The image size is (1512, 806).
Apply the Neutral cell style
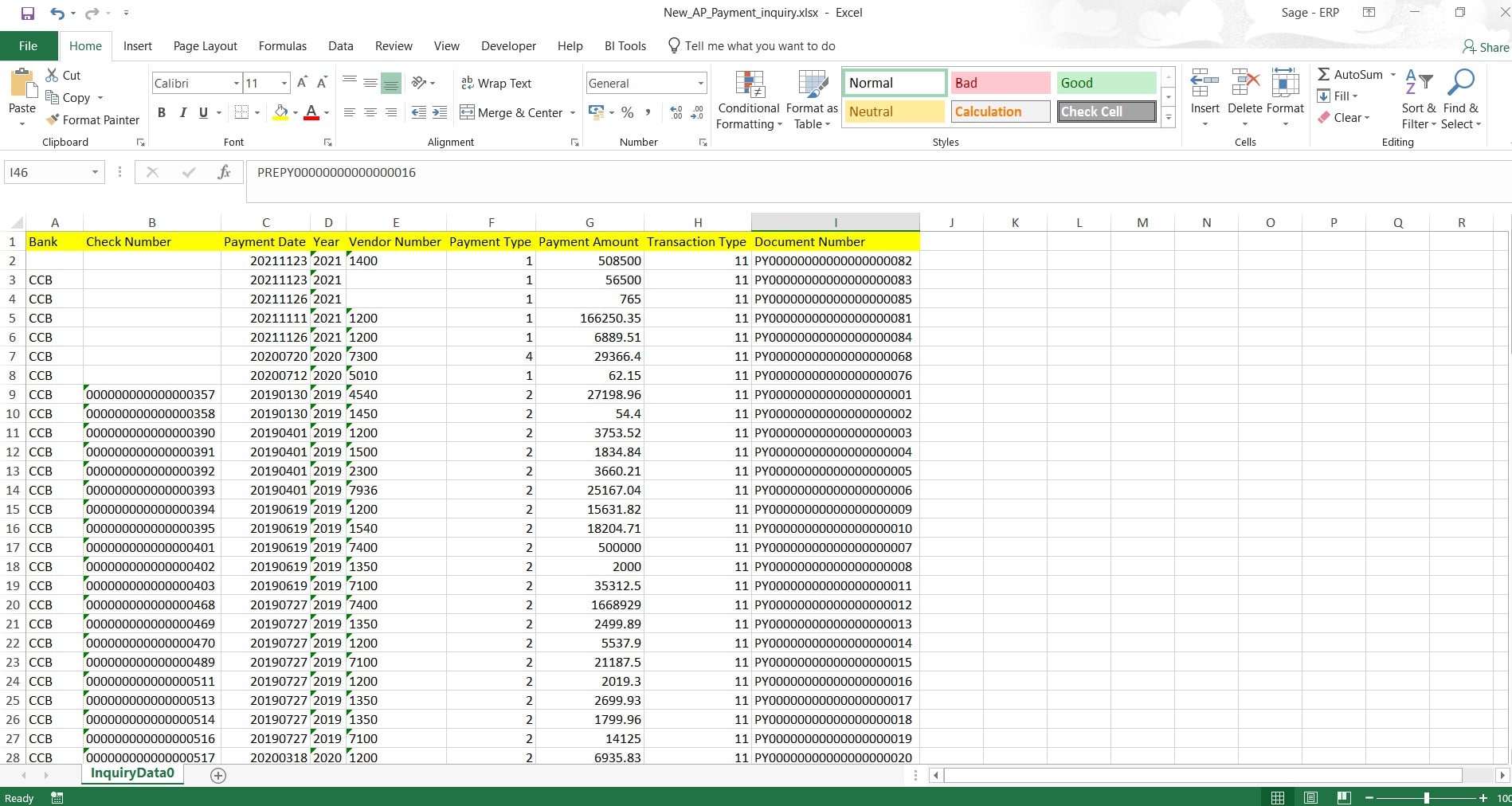(895, 112)
